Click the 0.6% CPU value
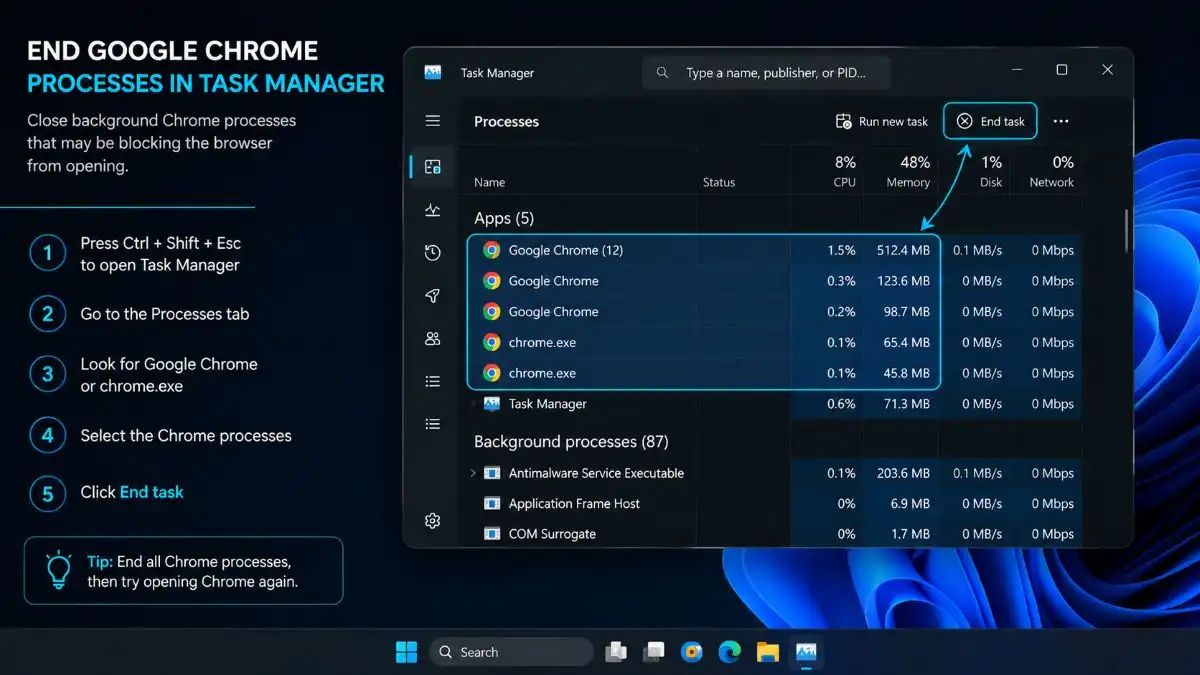The image size is (1200, 675). (x=841, y=404)
